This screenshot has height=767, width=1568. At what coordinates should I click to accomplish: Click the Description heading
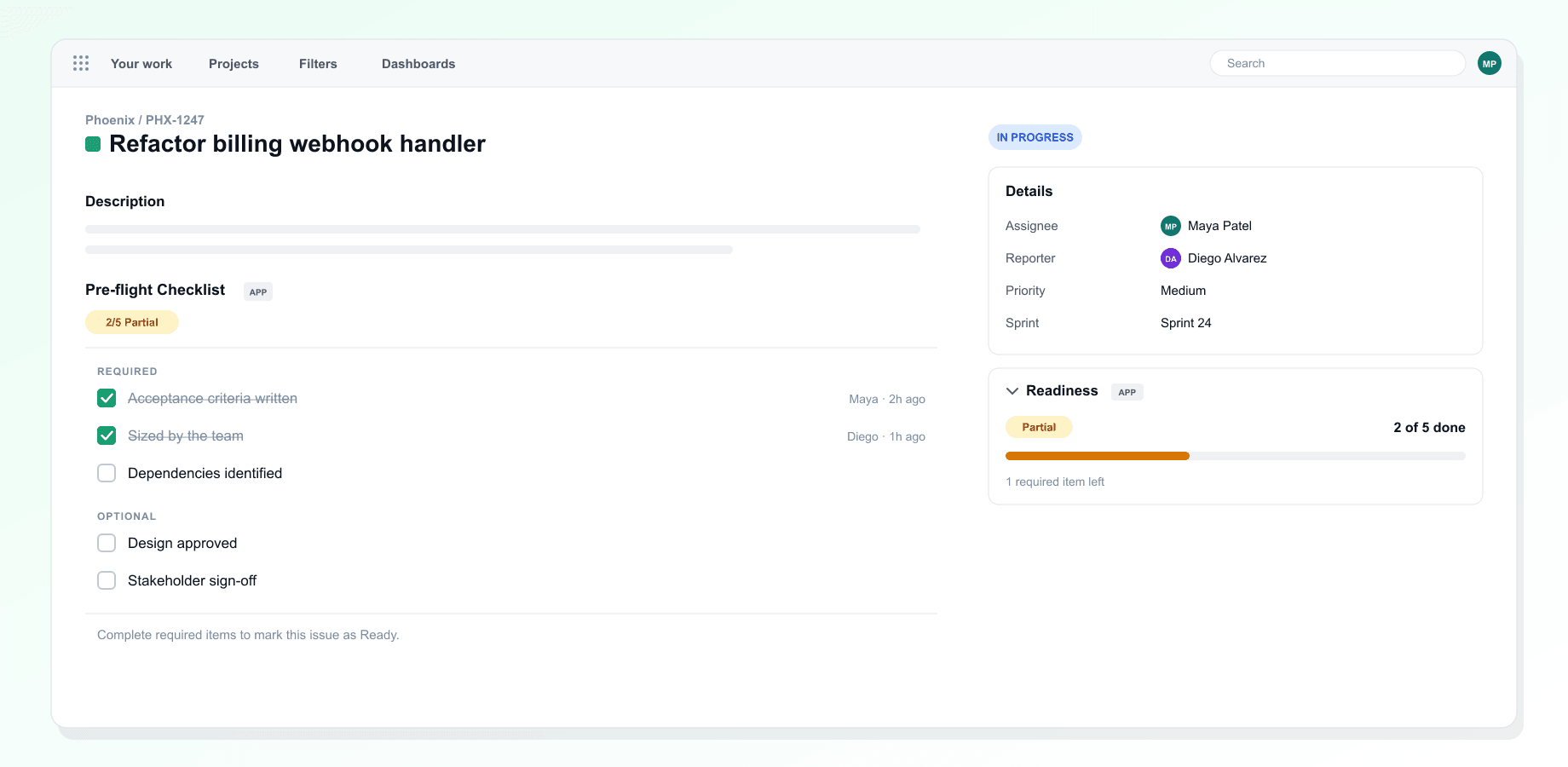125,201
